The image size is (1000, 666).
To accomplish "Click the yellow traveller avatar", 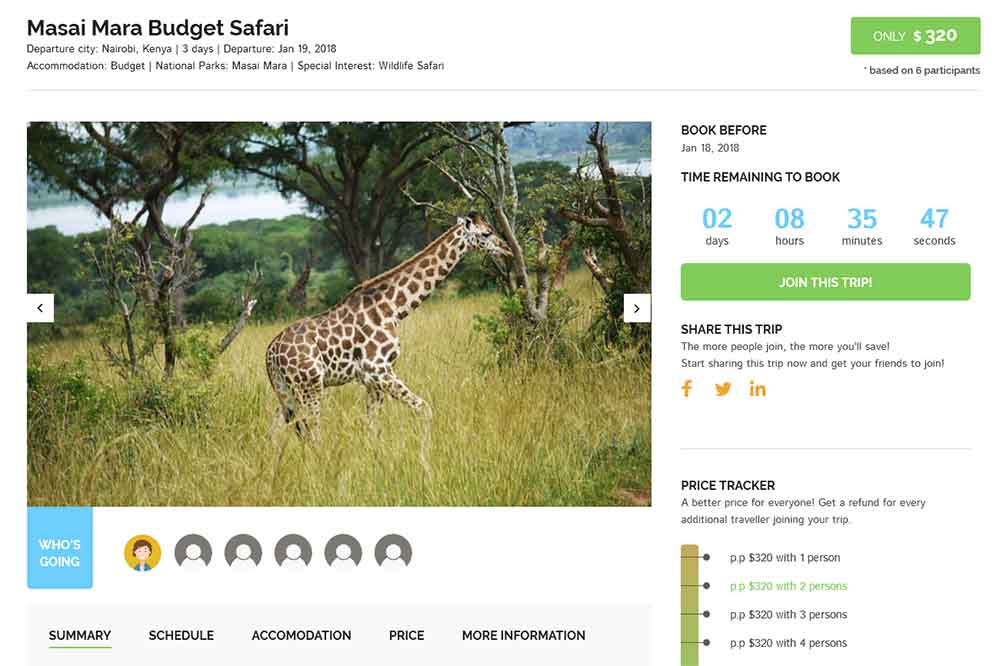I will click(x=143, y=552).
